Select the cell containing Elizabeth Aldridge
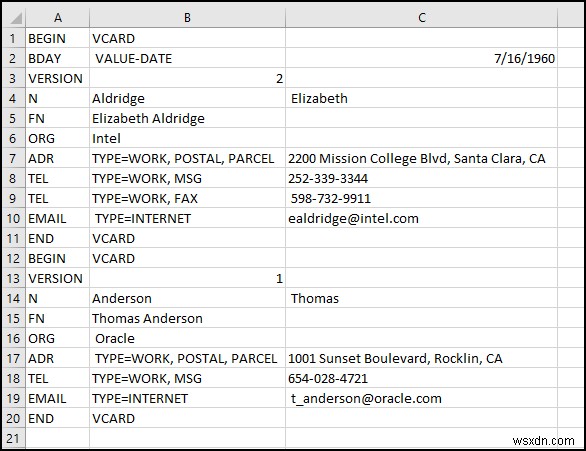The width and height of the screenshot is (586, 451). coord(187,118)
